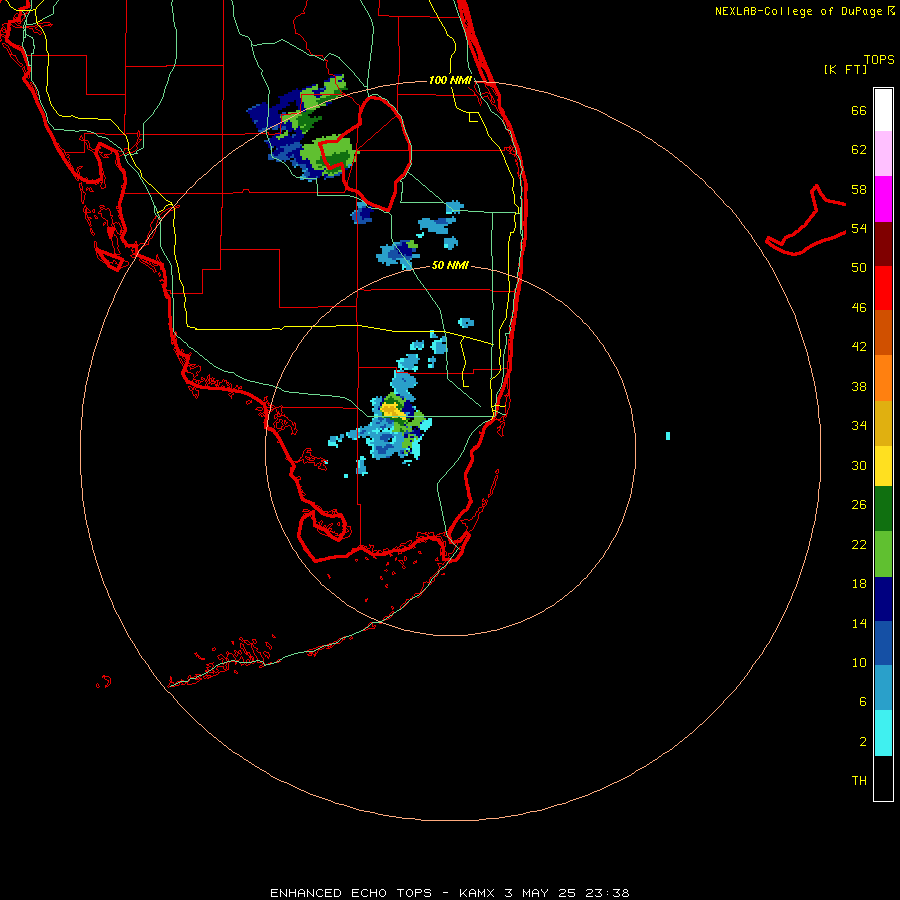Click the legend value 50
This screenshot has width=900, height=900.
[x=859, y=267]
